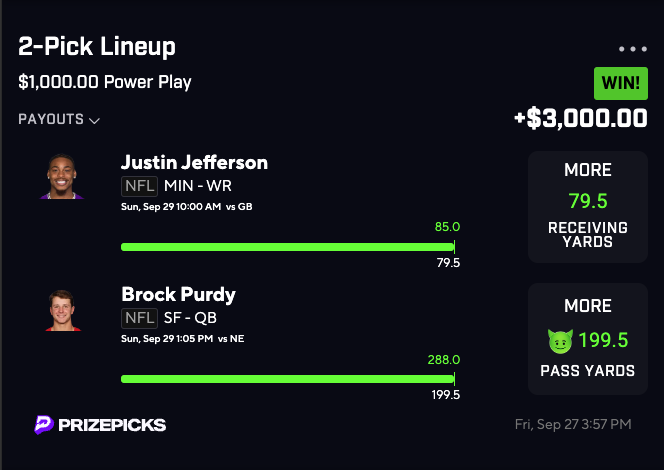
Task: Click Justin Jefferson's player headshot
Action: [x=62, y=177]
